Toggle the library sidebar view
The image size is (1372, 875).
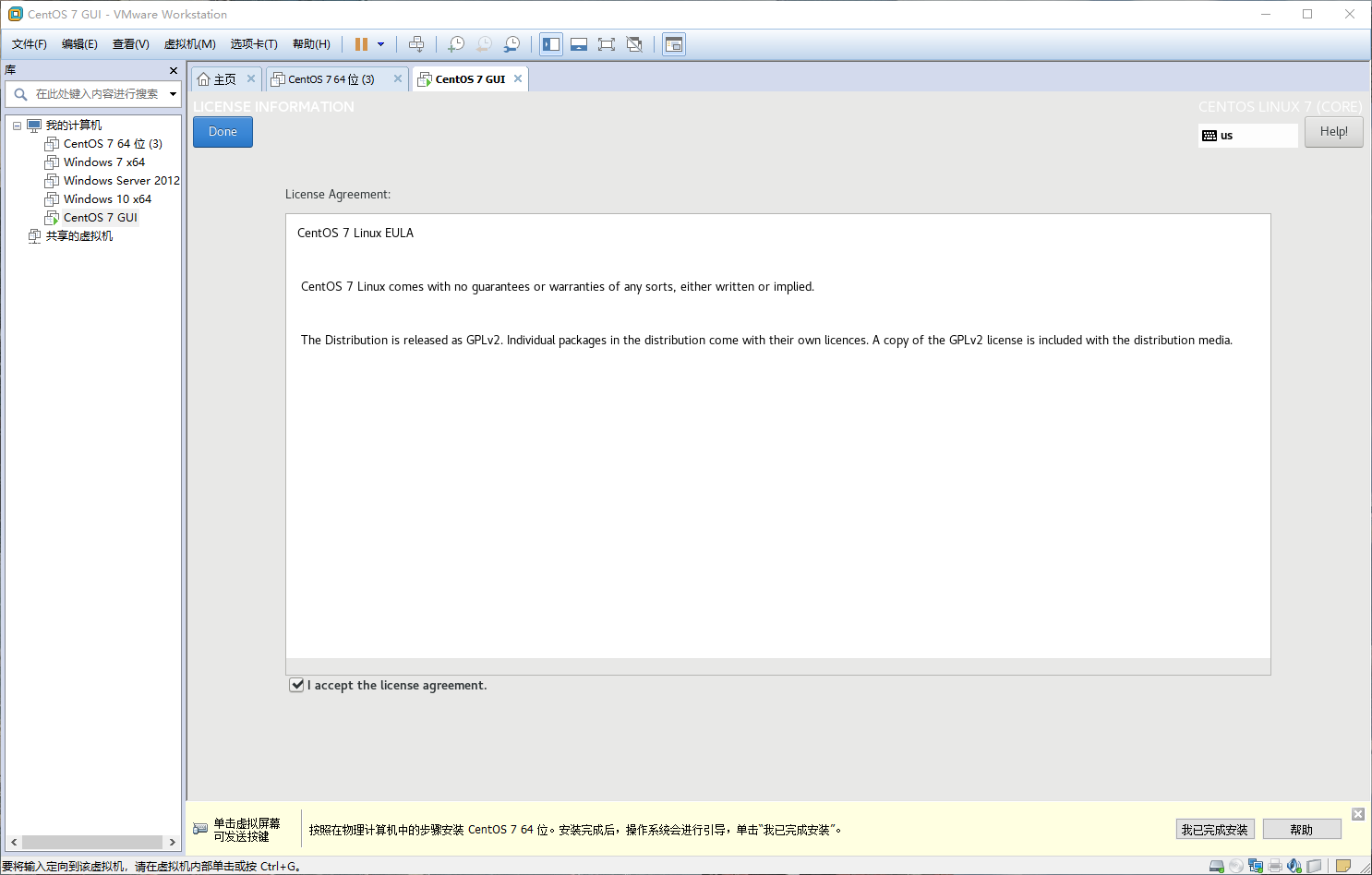tap(551, 44)
